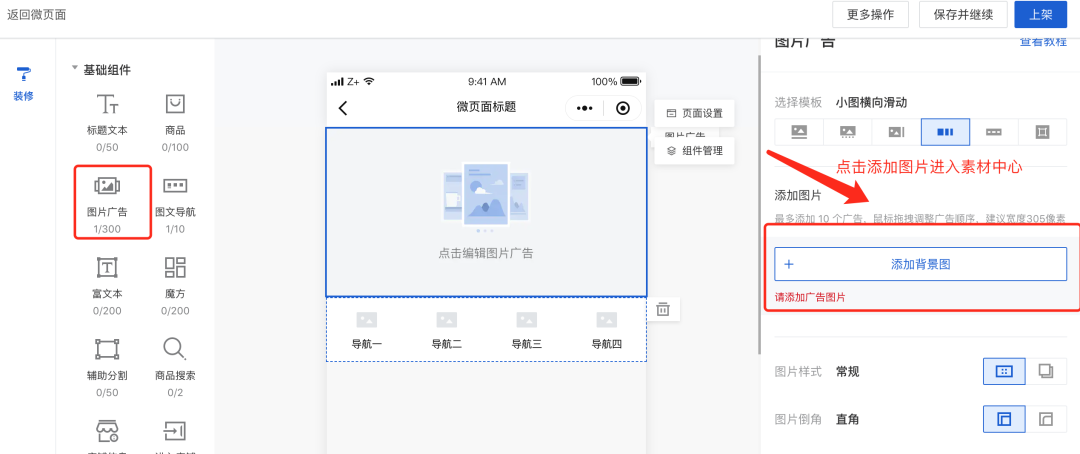Image resolution: width=1080 pixels, height=454 pixels.
Task: Choose the fifth image ad template icon
Action: click(994, 132)
